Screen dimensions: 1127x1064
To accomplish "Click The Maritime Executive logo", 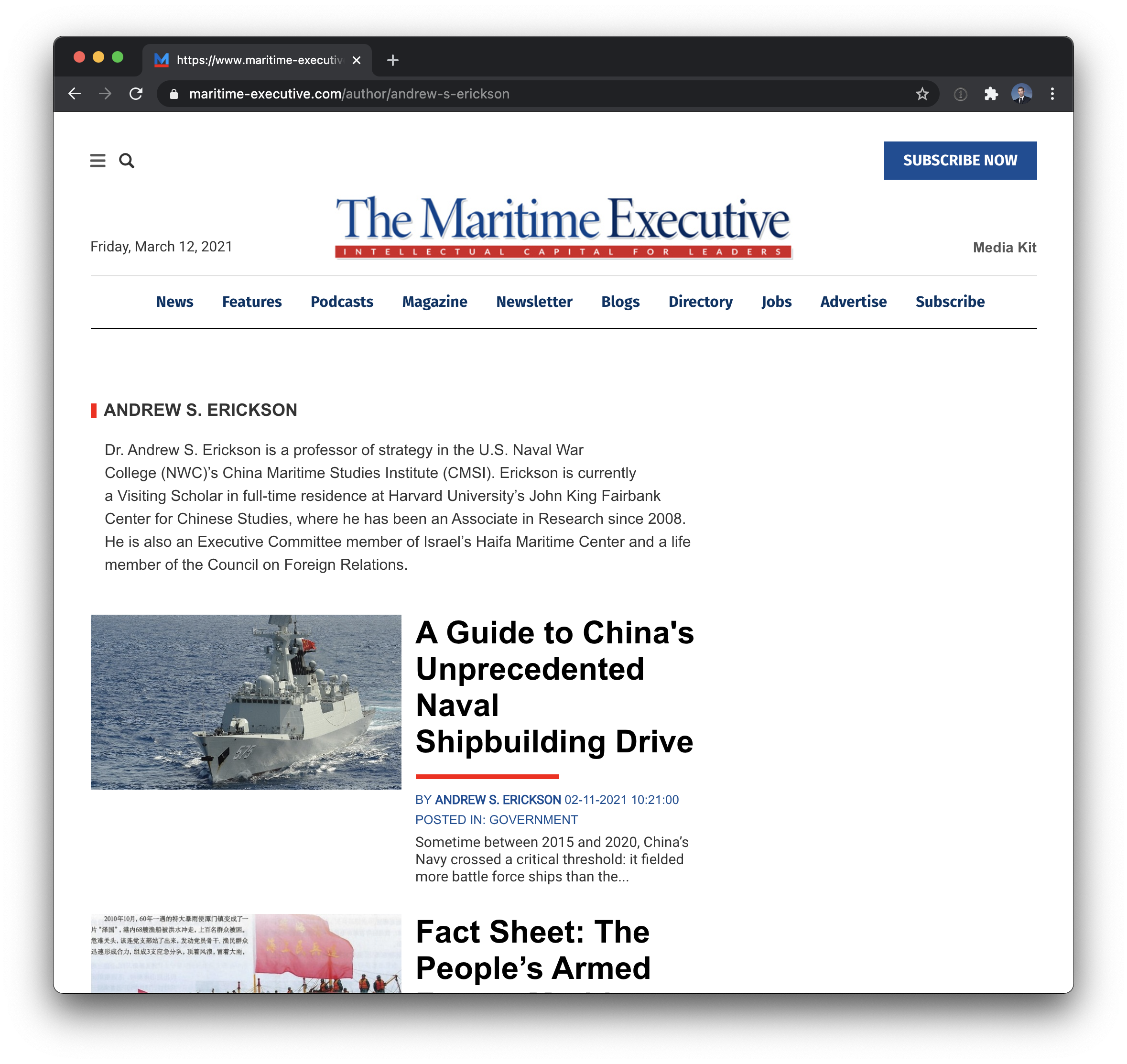I will click(x=563, y=227).
